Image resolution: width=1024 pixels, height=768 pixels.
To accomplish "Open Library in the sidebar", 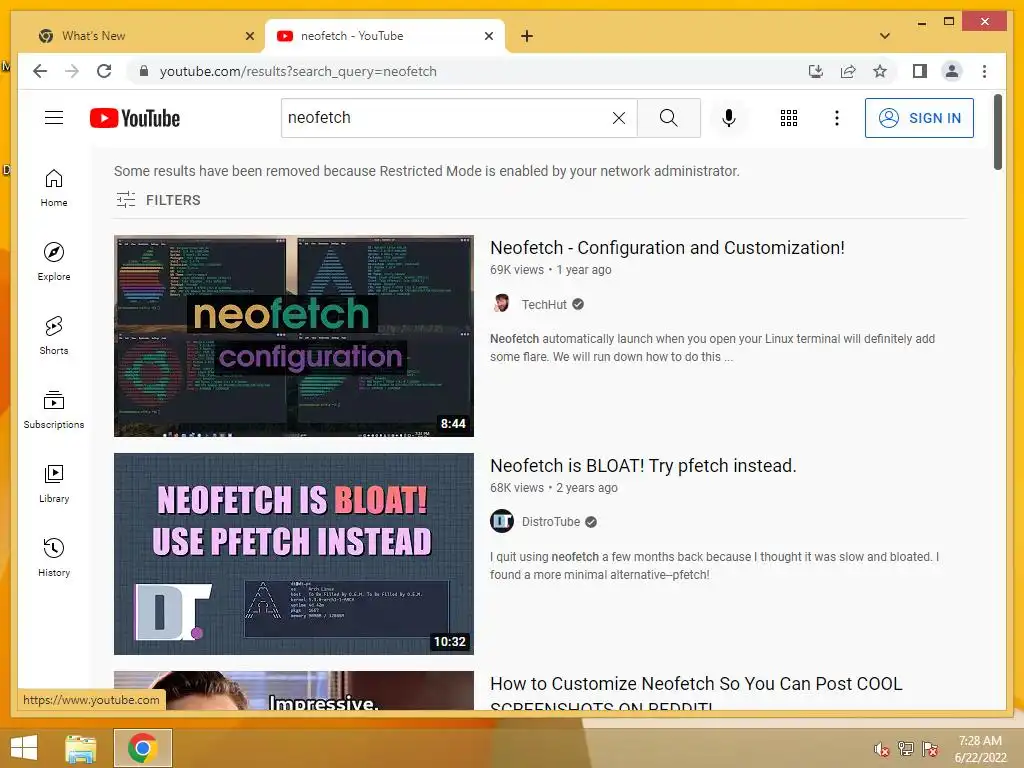I will (x=54, y=484).
